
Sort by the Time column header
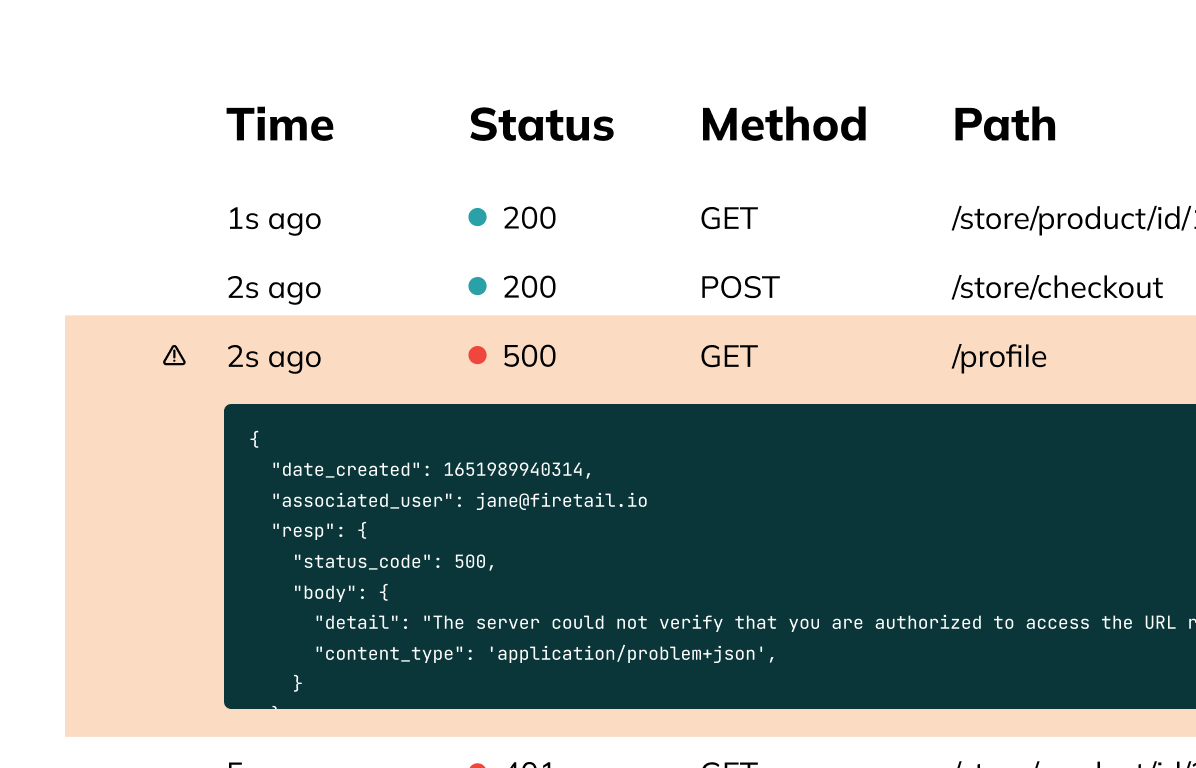coord(281,124)
